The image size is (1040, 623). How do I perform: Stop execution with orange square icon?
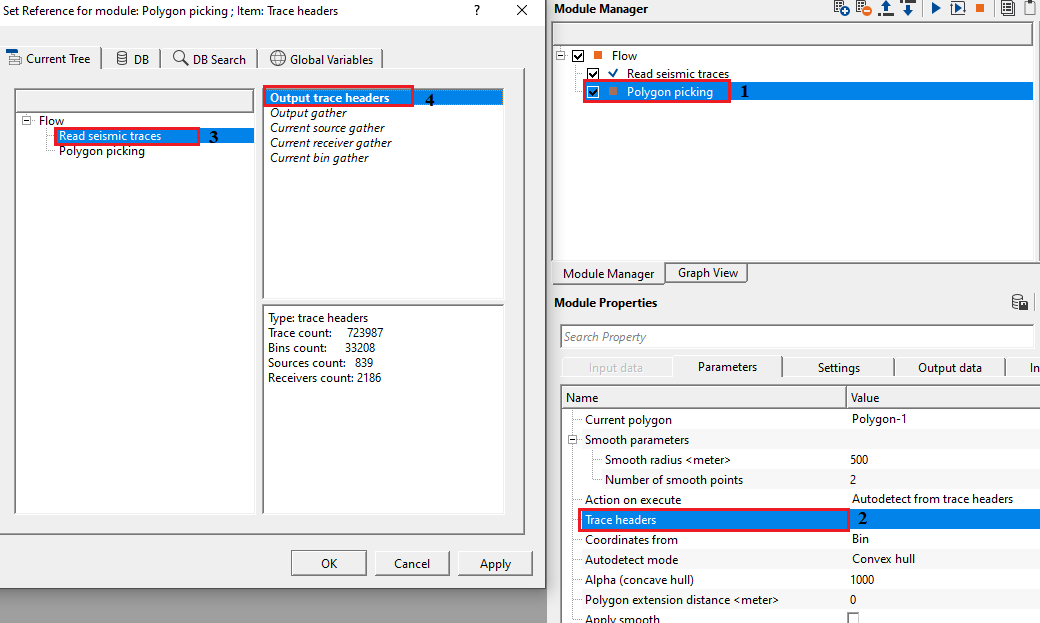(x=980, y=9)
